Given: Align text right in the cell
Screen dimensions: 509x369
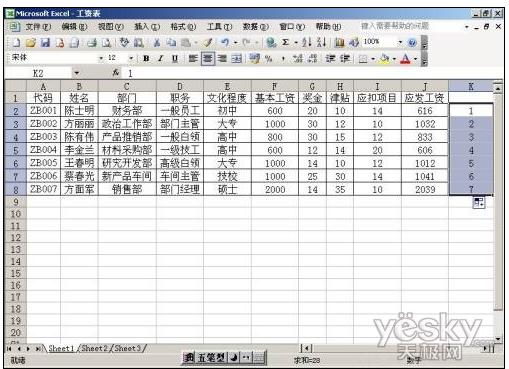Looking at the screenshot, I should pyautogui.click(x=222, y=59).
